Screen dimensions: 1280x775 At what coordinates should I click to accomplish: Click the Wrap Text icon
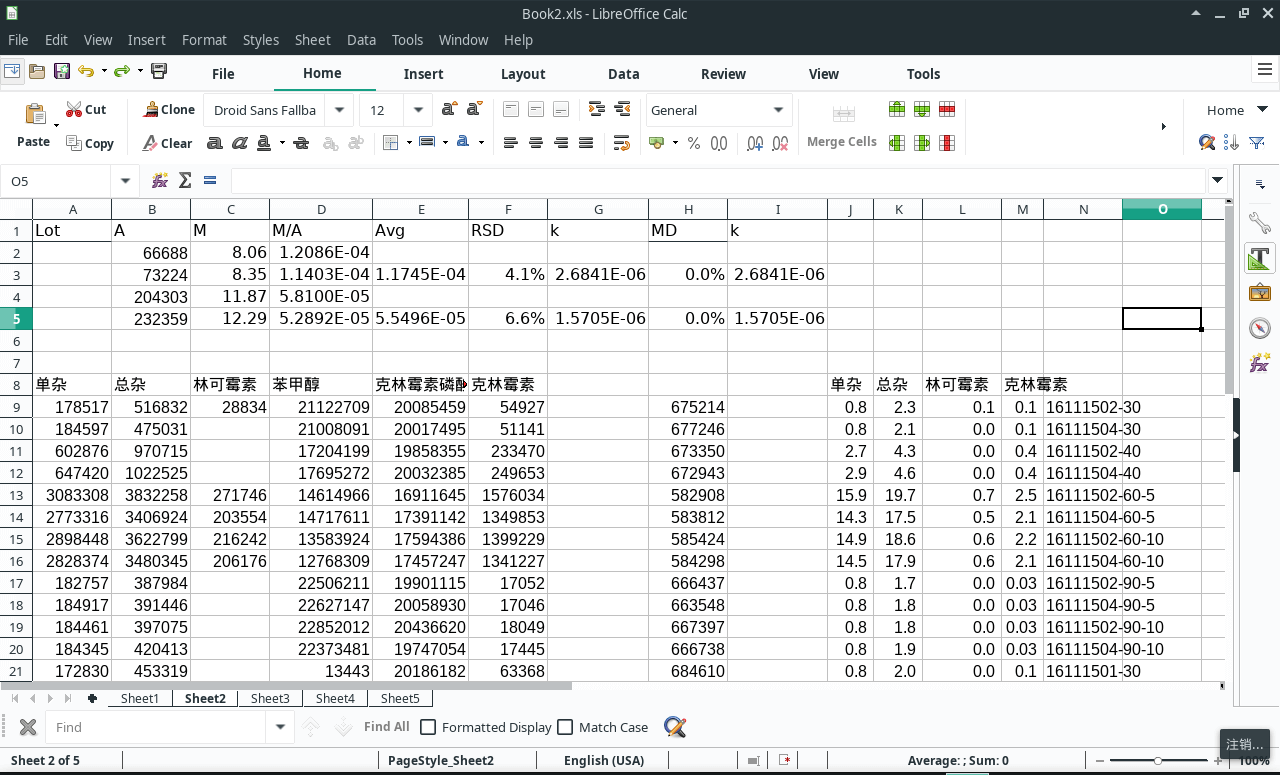tap(621, 143)
